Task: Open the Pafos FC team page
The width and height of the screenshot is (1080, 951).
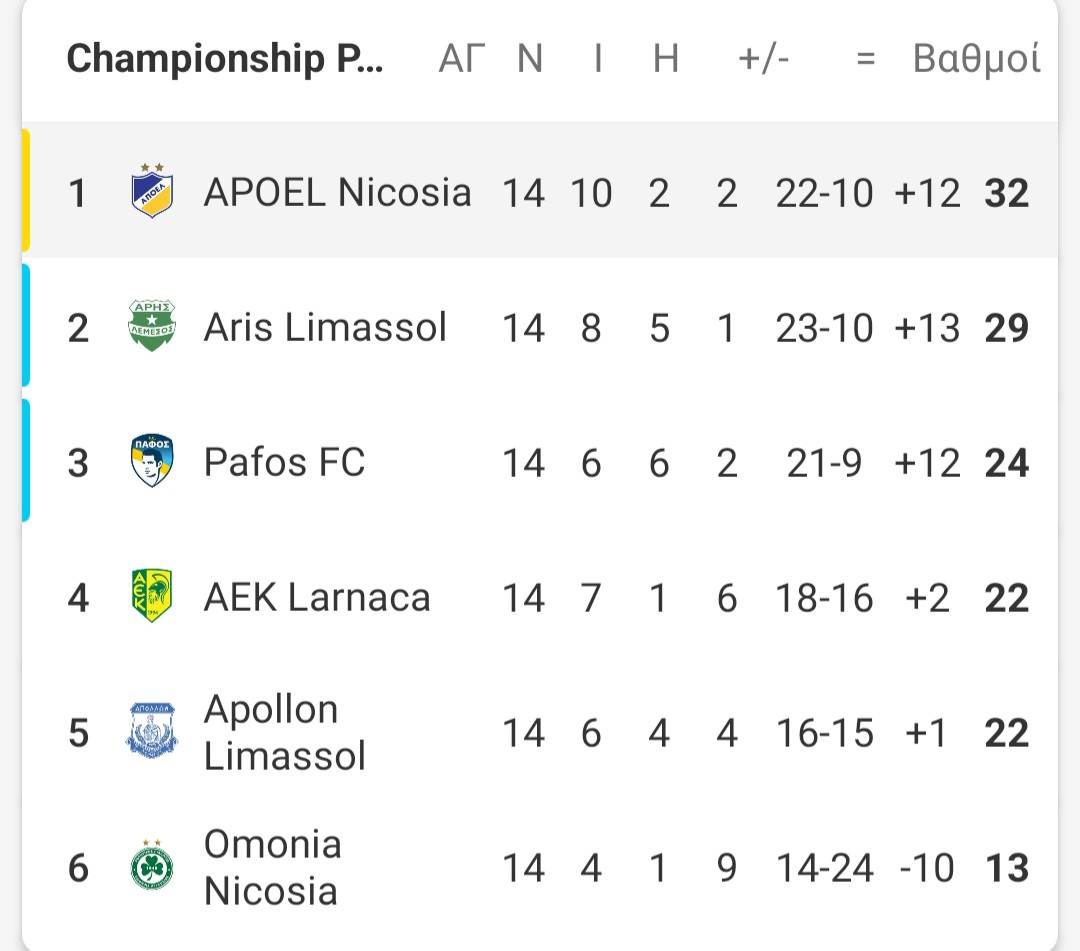Action: [x=284, y=462]
